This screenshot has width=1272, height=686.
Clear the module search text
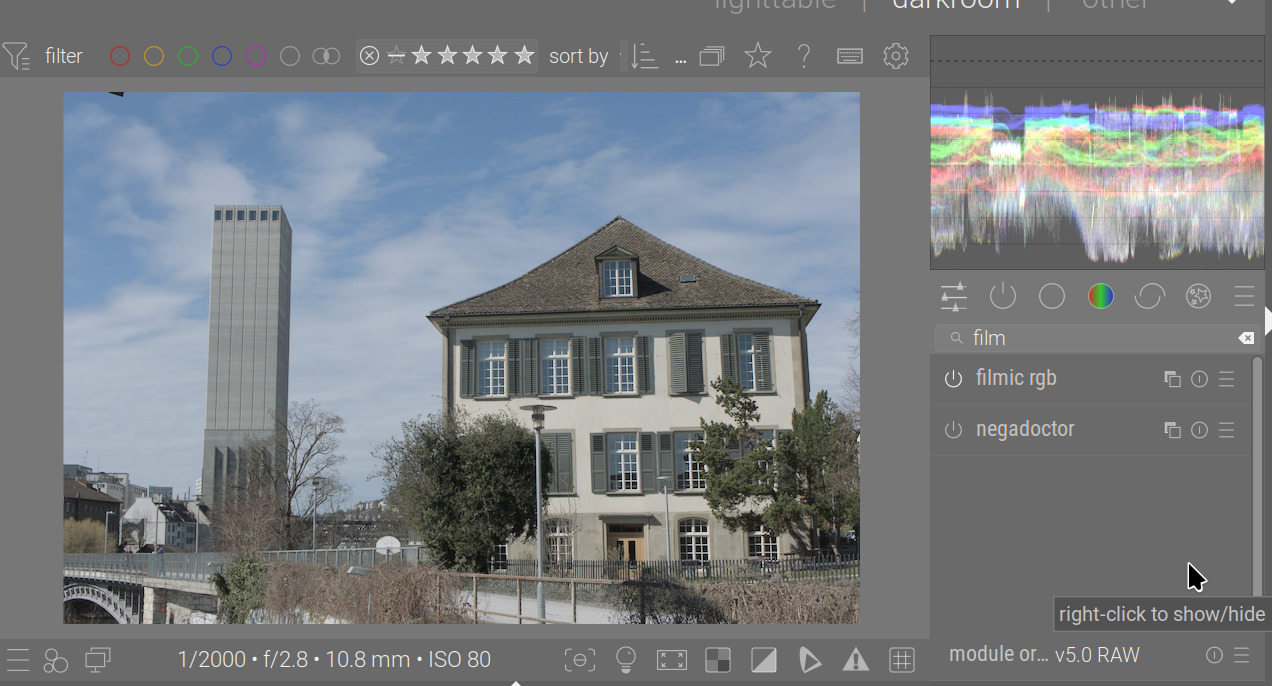point(1246,338)
